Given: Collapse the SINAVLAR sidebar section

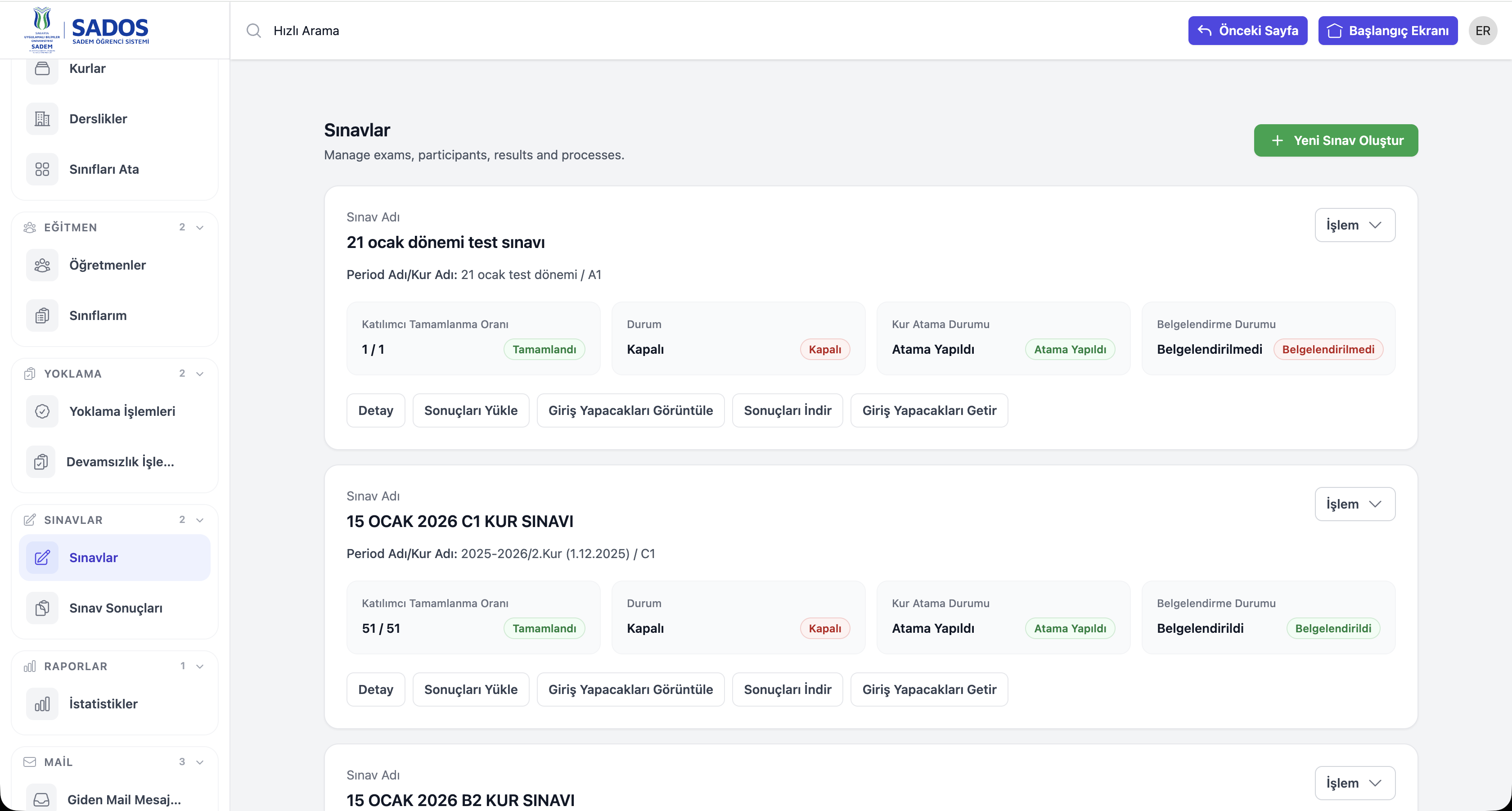Looking at the screenshot, I should pyautogui.click(x=199, y=520).
